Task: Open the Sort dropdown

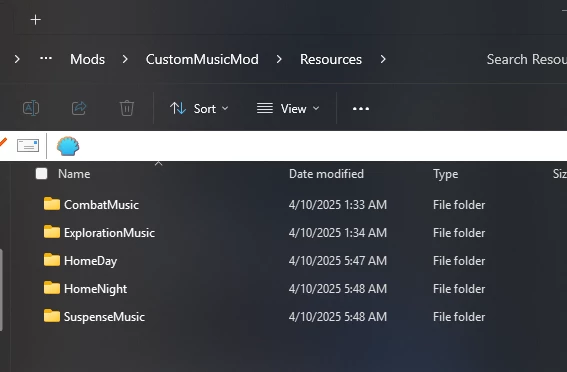Action: tap(199, 108)
